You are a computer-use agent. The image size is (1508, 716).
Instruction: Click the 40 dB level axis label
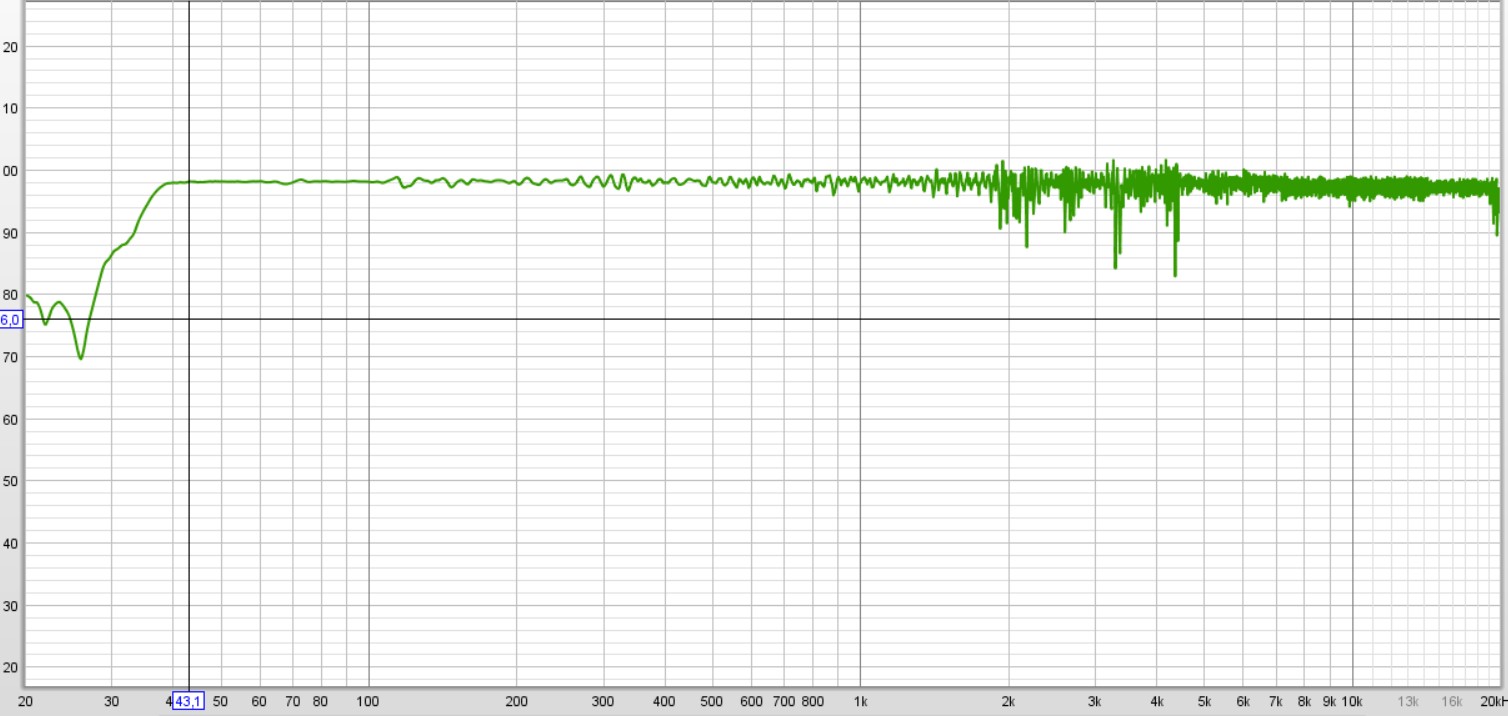[11, 544]
